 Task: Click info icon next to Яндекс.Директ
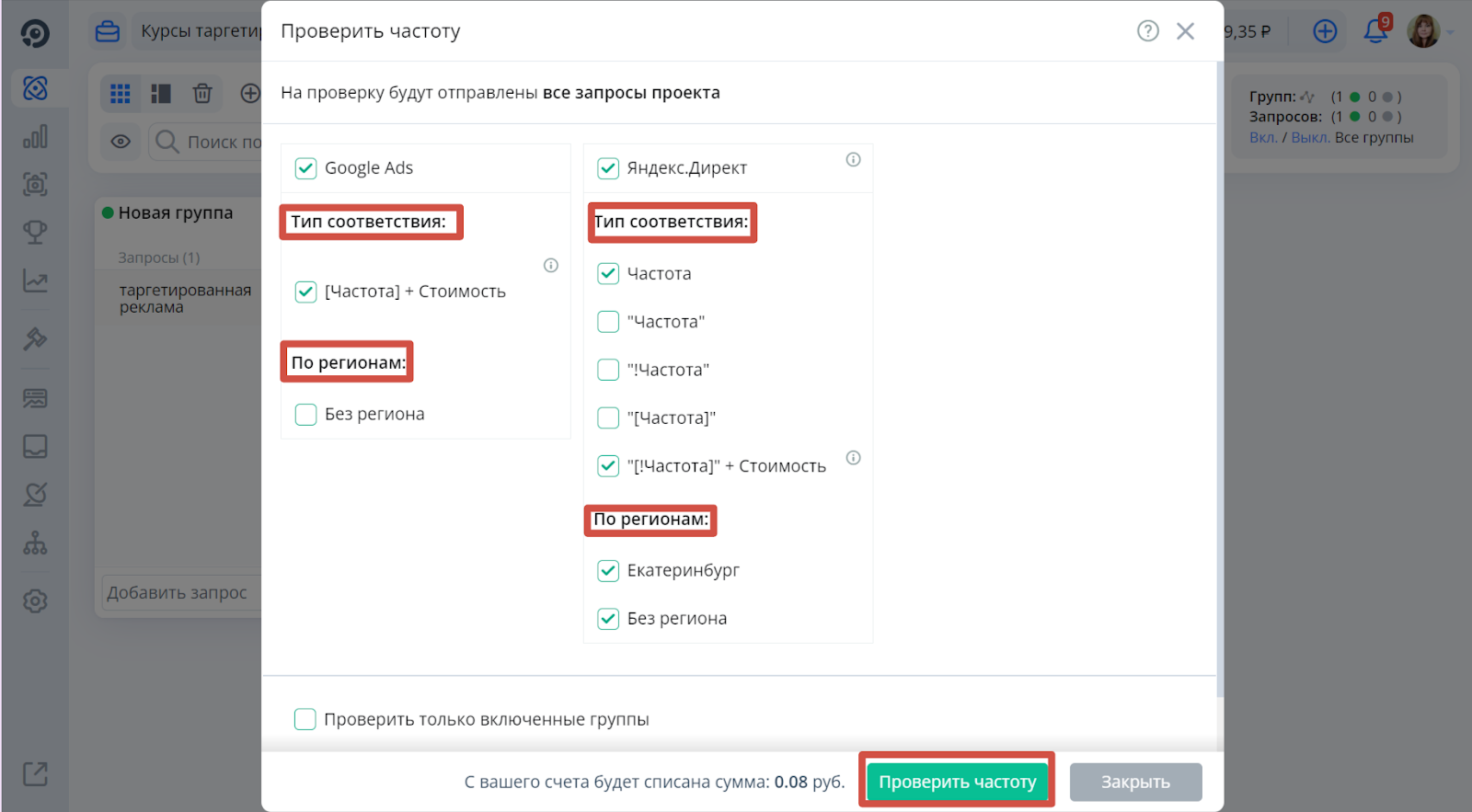click(854, 160)
